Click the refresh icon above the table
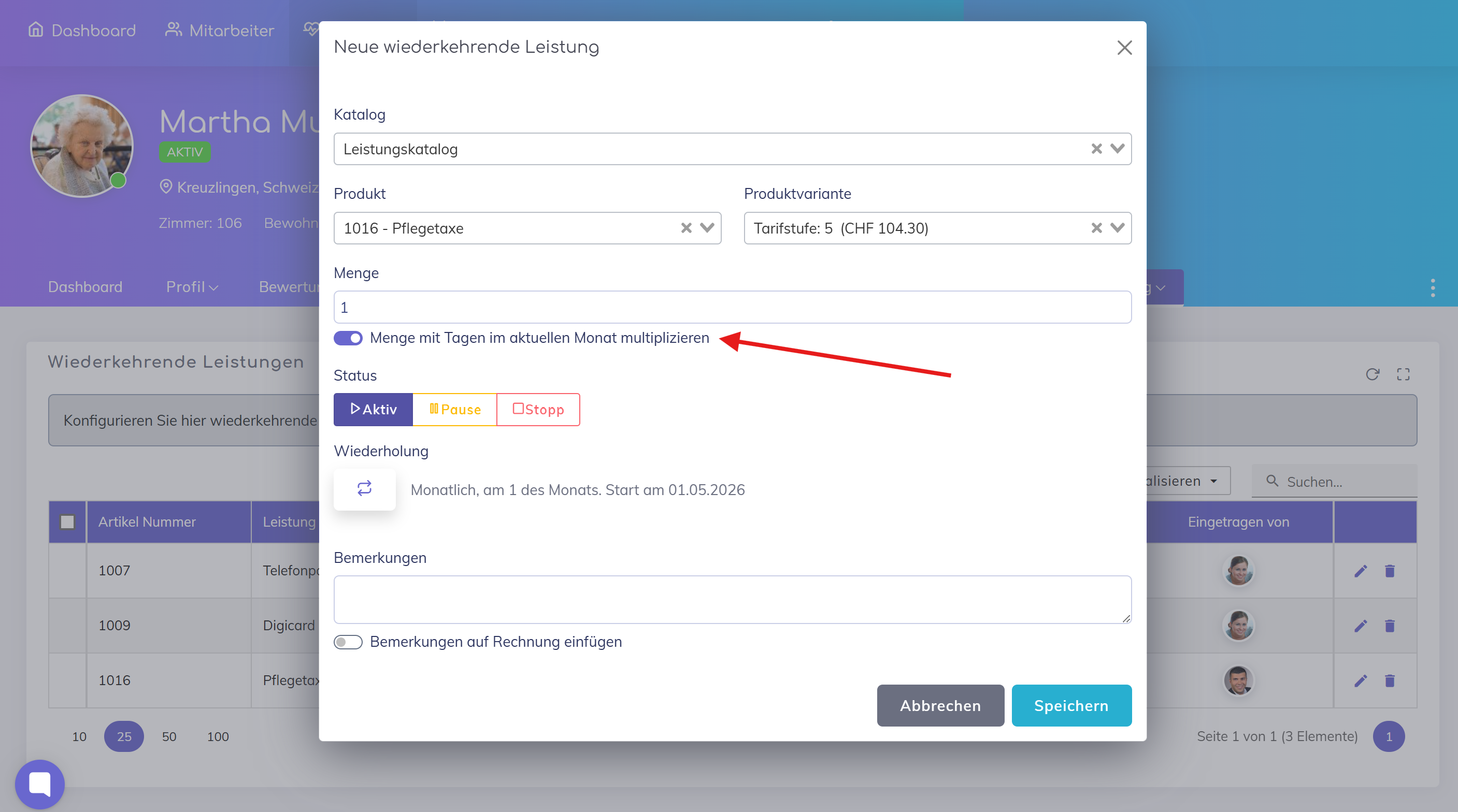Image resolution: width=1458 pixels, height=812 pixels. pyautogui.click(x=1372, y=374)
